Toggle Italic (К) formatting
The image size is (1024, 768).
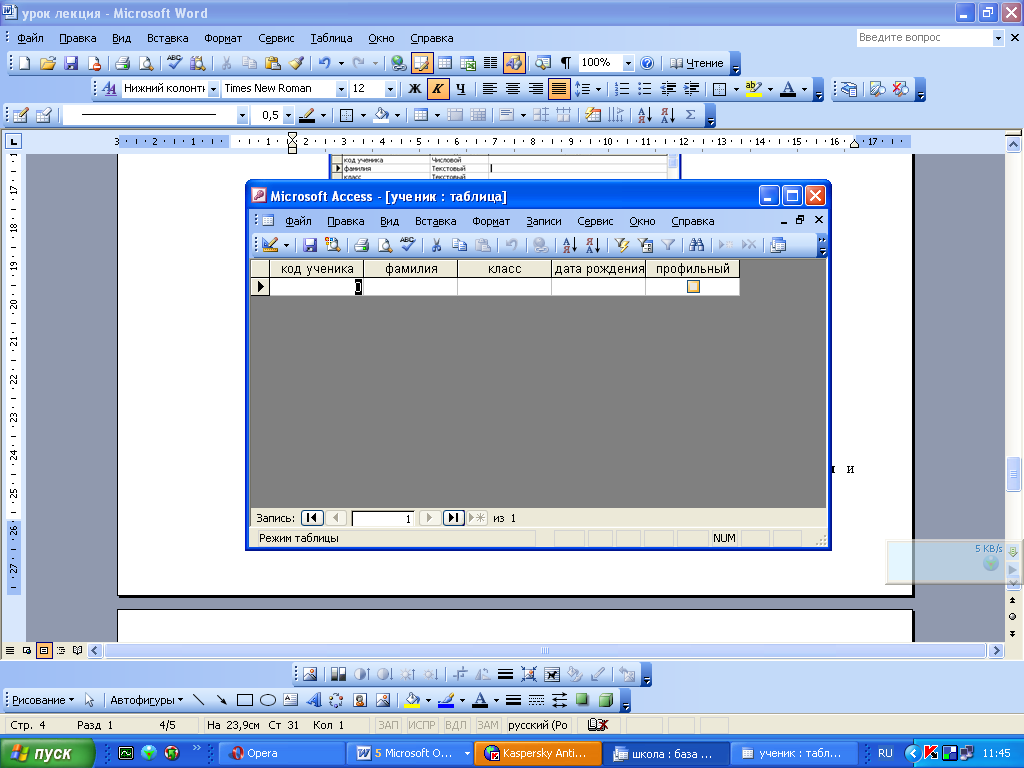coord(438,89)
